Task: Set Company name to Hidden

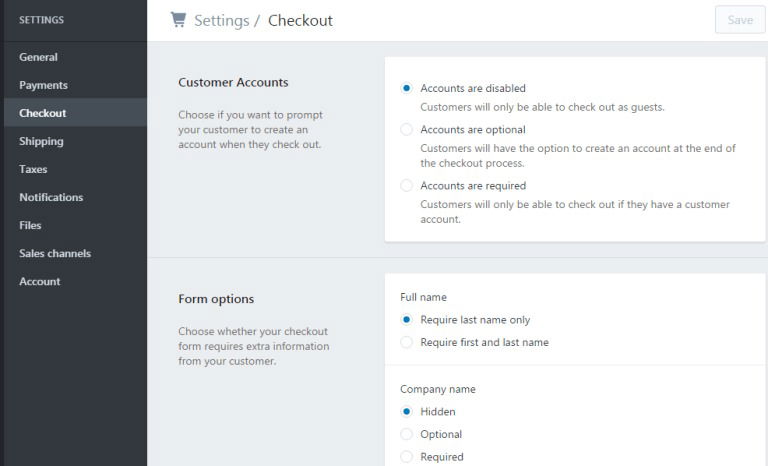Action: (x=406, y=412)
